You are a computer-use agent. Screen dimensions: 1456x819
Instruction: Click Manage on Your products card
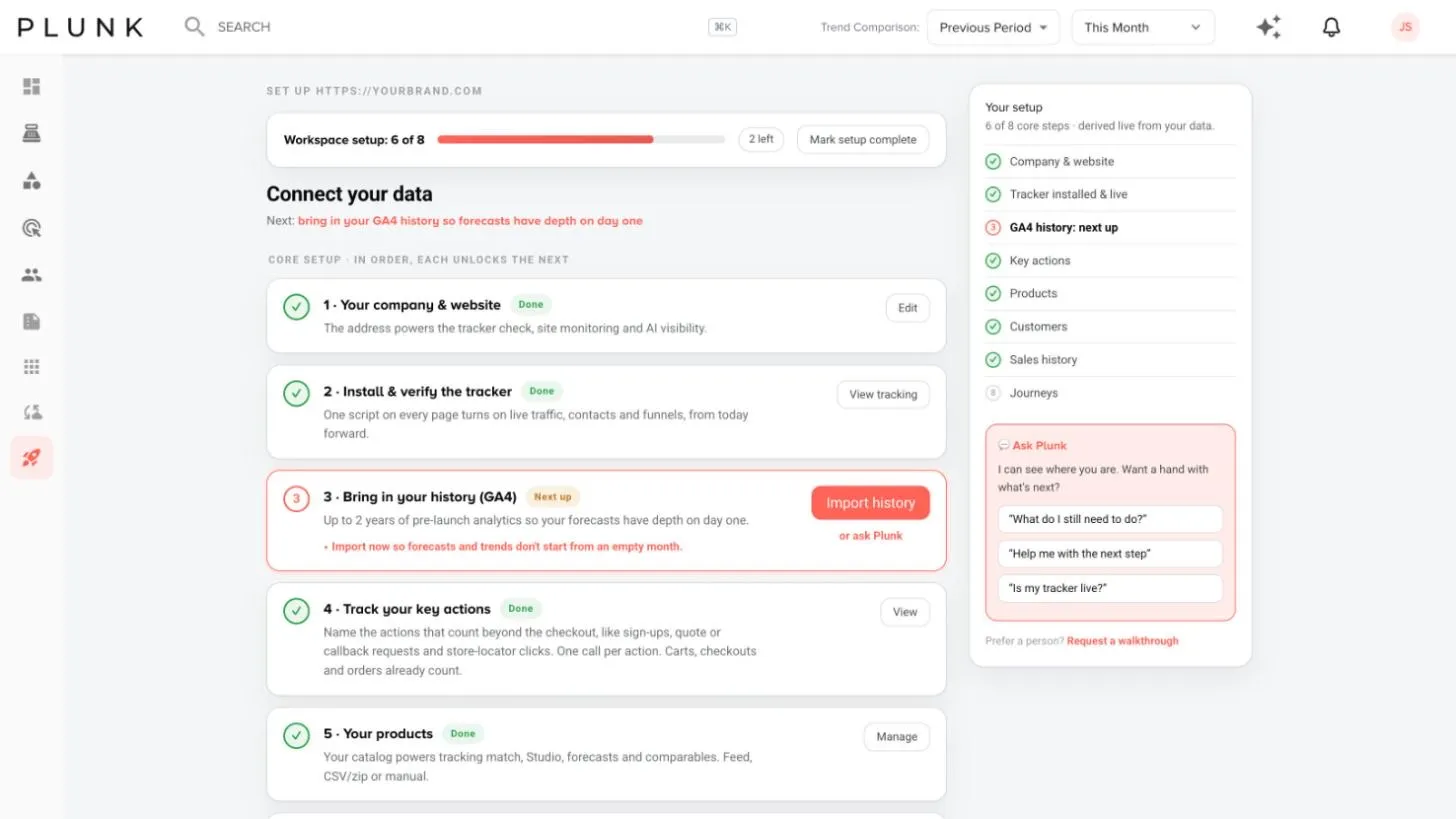pos(897,737)
